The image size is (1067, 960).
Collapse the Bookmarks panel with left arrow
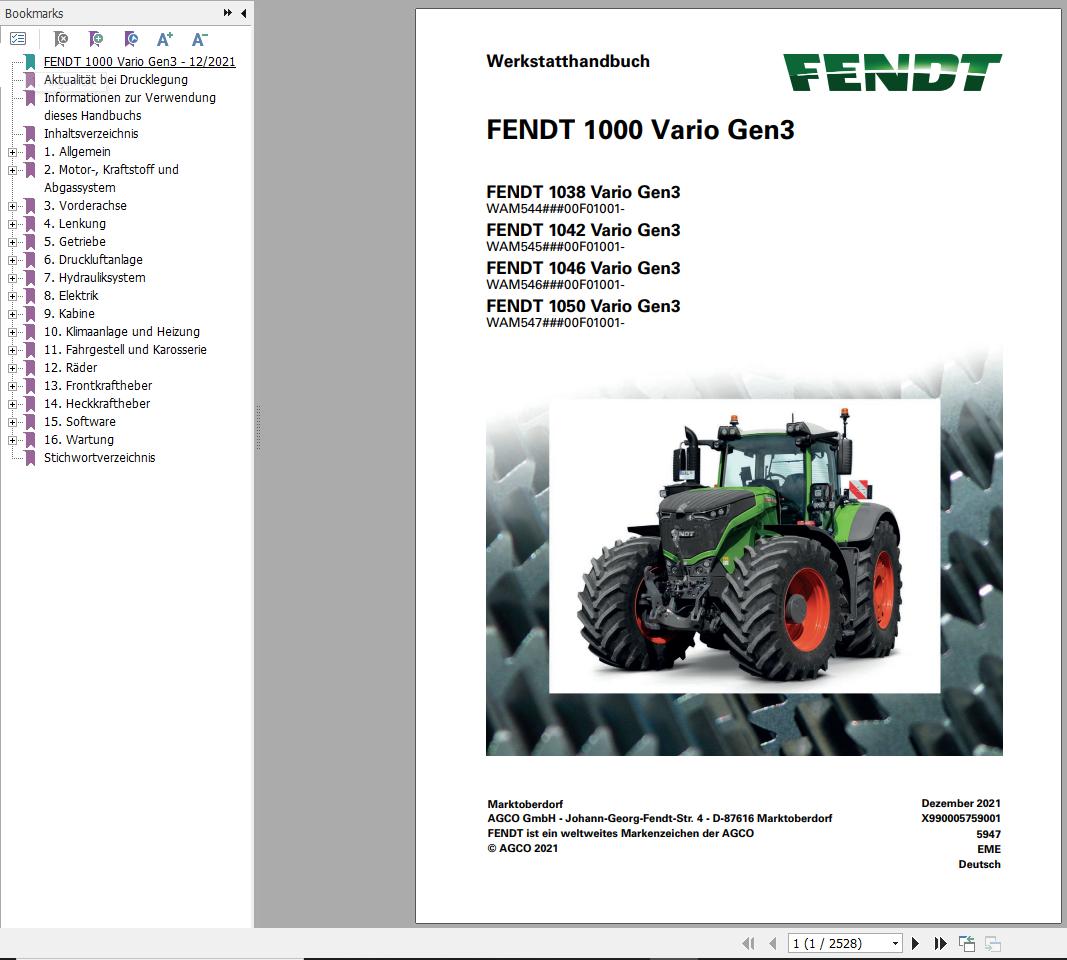click(x=244, y=13)
